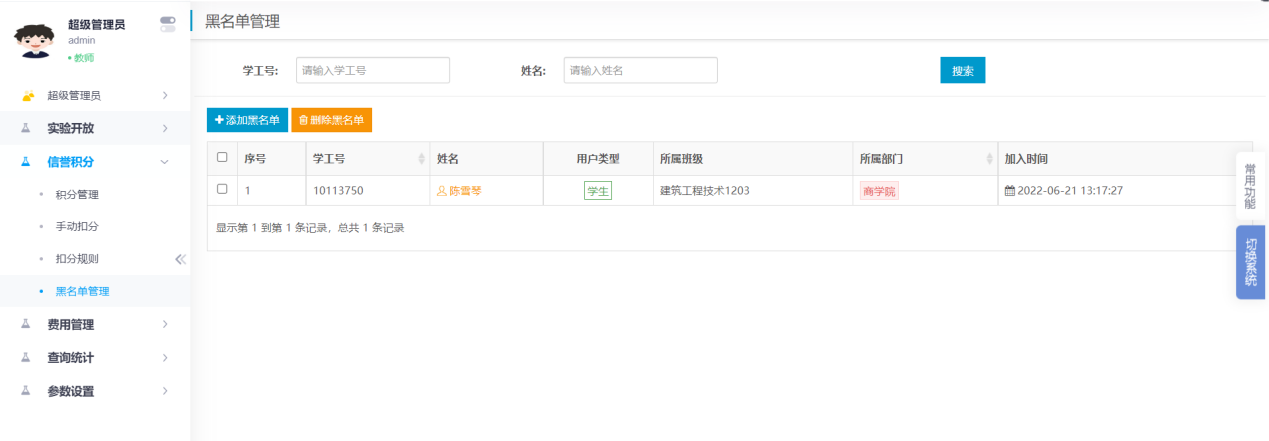Open the 扣分规则 submenu item

(77, 259)
